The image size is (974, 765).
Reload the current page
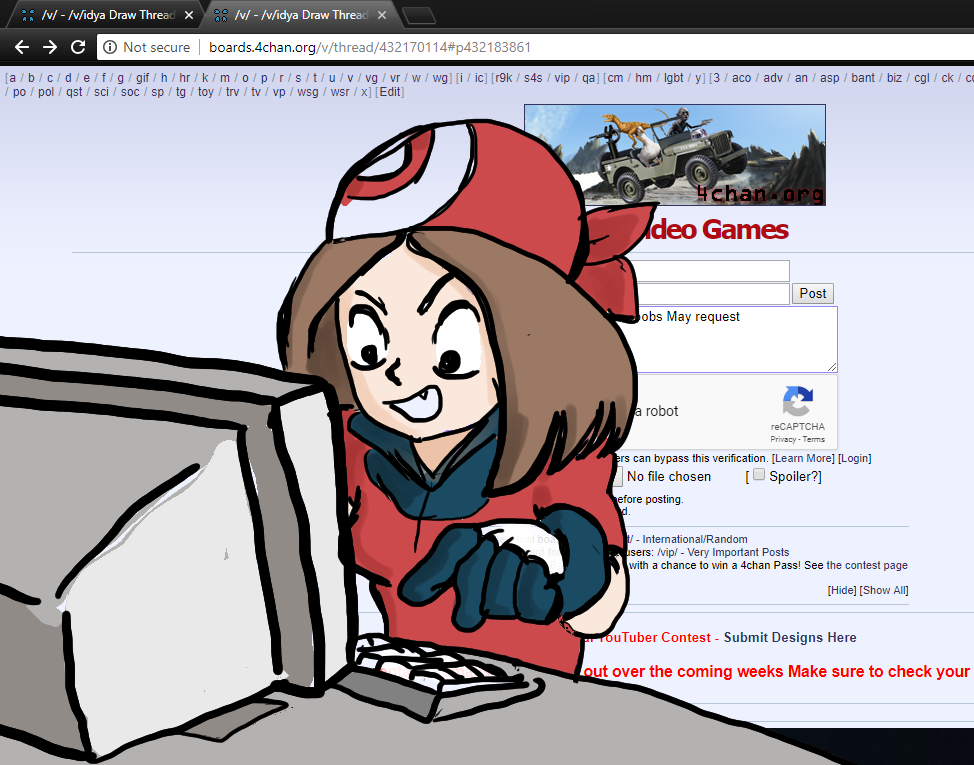point(78,47)
